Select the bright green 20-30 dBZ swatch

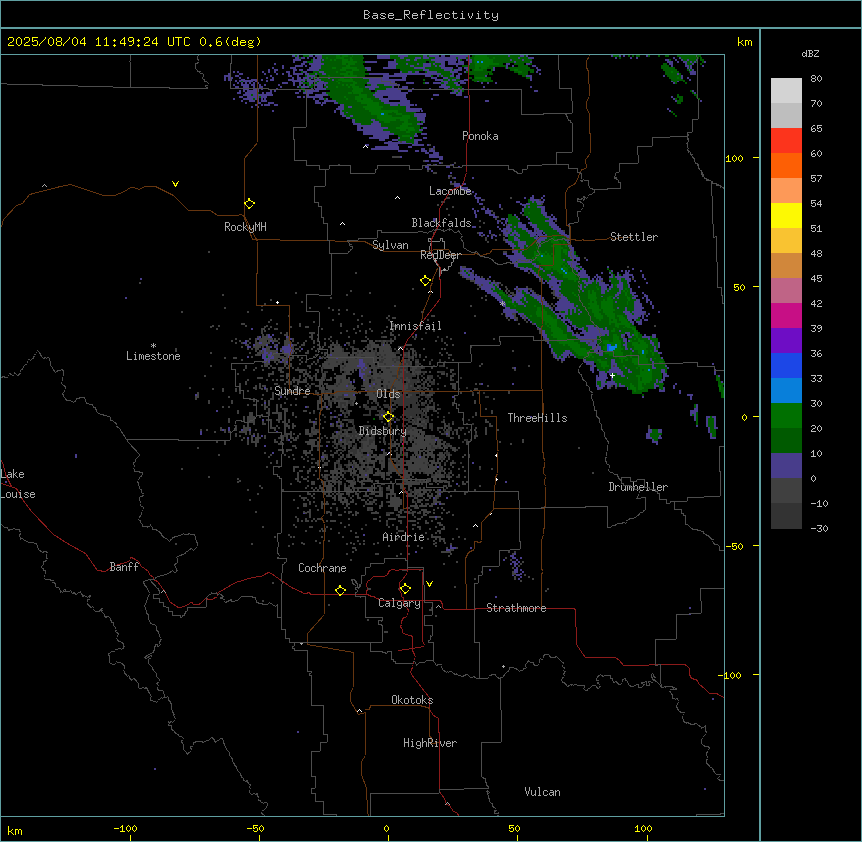tap(786, 416)
